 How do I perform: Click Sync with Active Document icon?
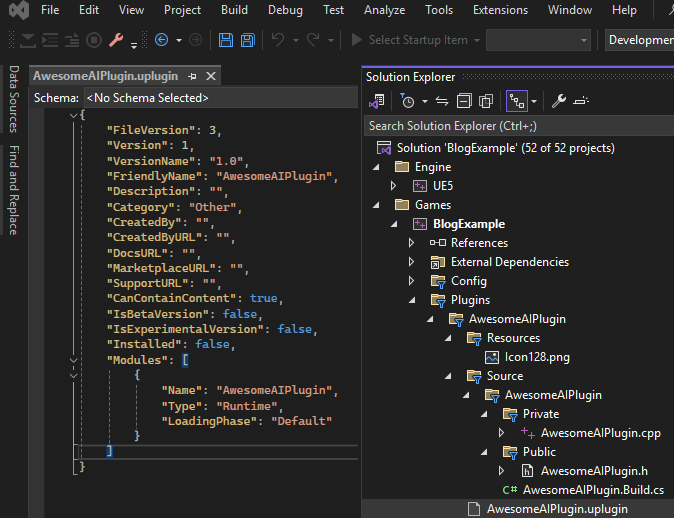(440, 101)
